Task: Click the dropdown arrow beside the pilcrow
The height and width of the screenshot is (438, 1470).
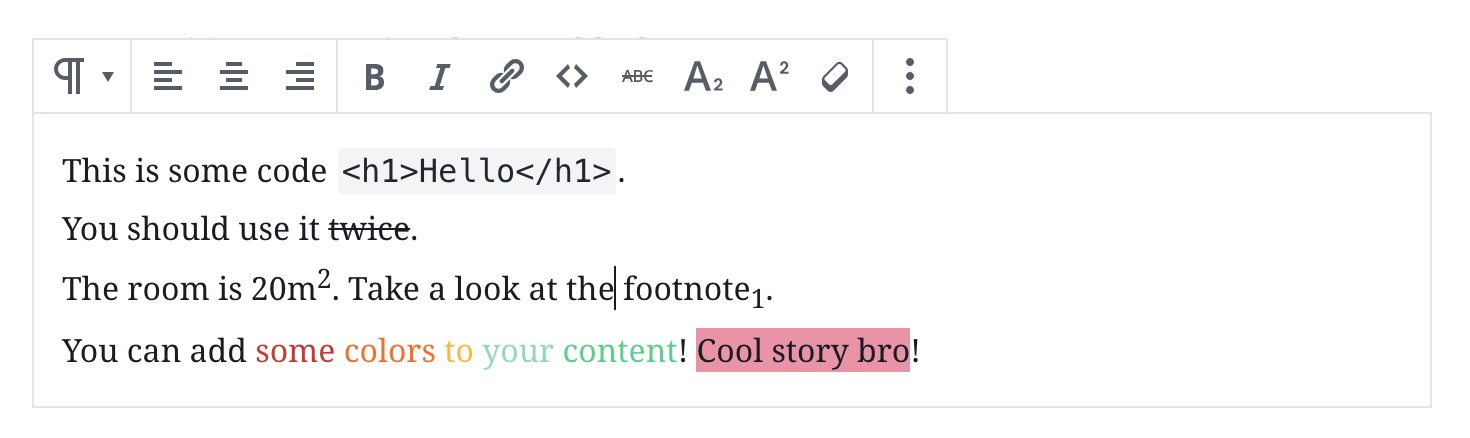Action: (x=108, y=77)
